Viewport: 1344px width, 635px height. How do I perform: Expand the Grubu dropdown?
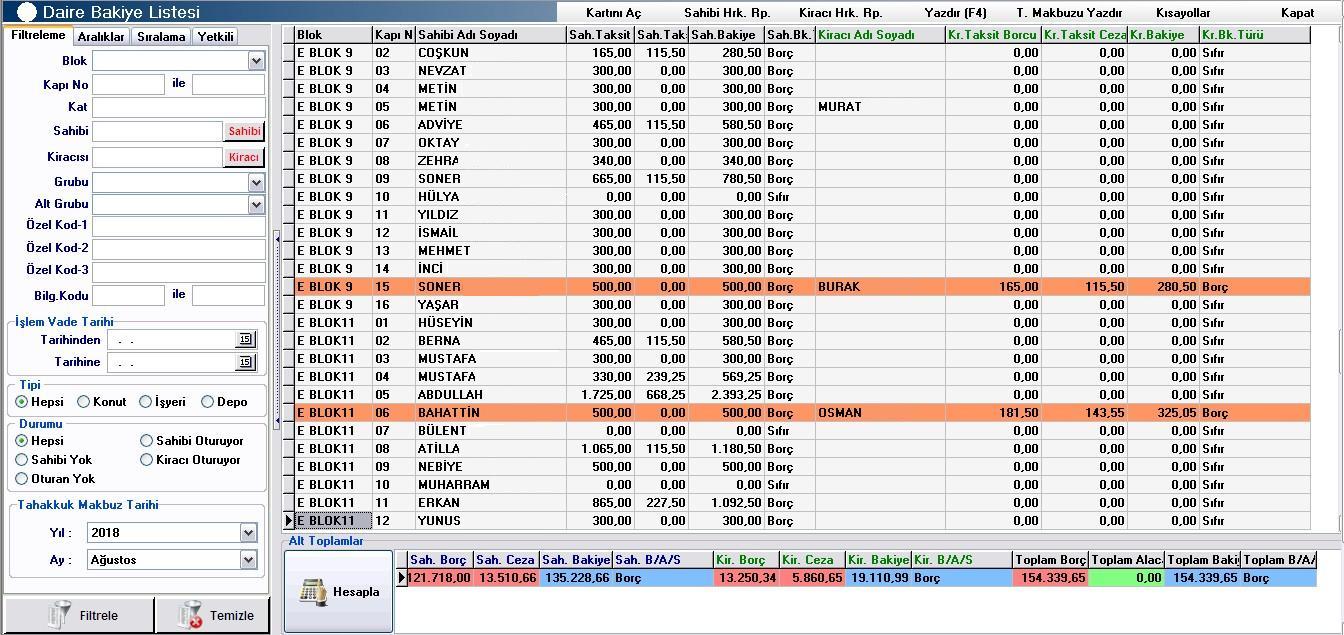click(256, 183)
